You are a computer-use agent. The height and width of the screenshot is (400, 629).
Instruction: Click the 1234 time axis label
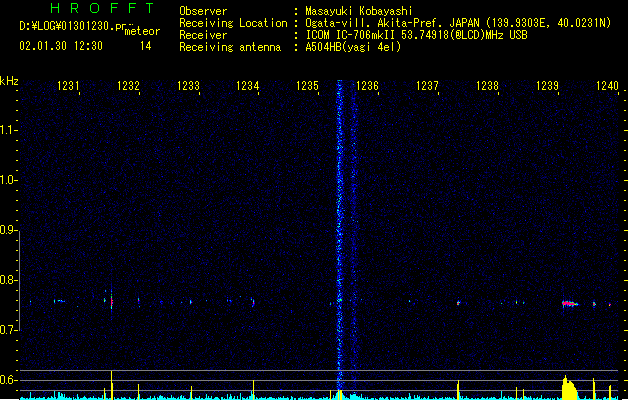point(248,86)
